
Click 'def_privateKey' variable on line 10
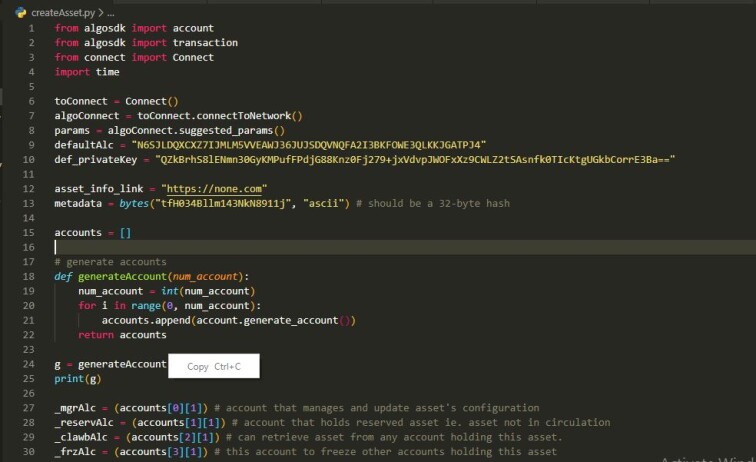click(95, 160)
